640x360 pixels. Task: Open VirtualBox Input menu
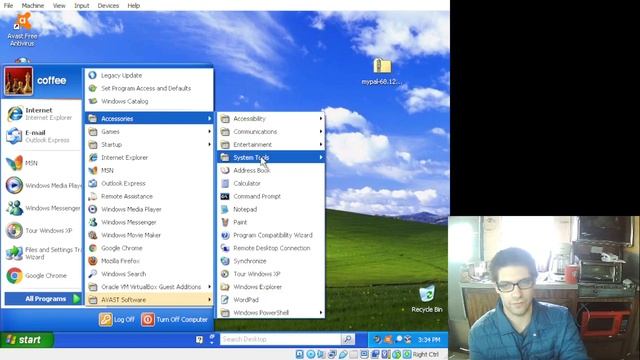82,5
